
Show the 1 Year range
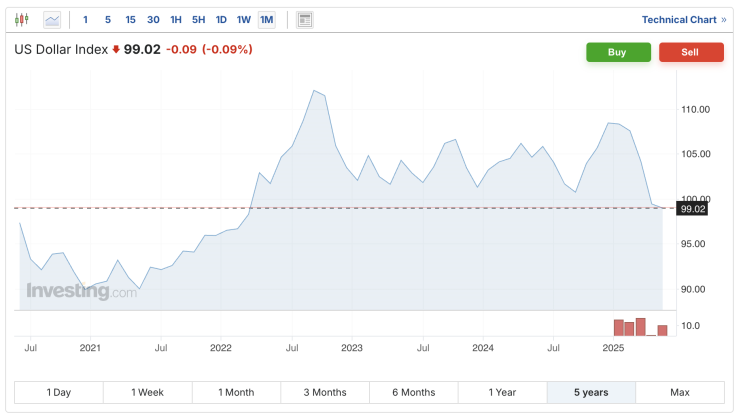pos(502,392)
